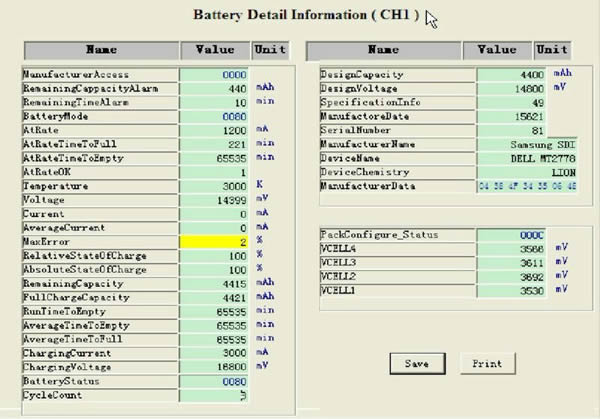600x419 pixels.
Task: Click the AtRateTimeToEmpty value field
Action: click(x=214, y=158)
